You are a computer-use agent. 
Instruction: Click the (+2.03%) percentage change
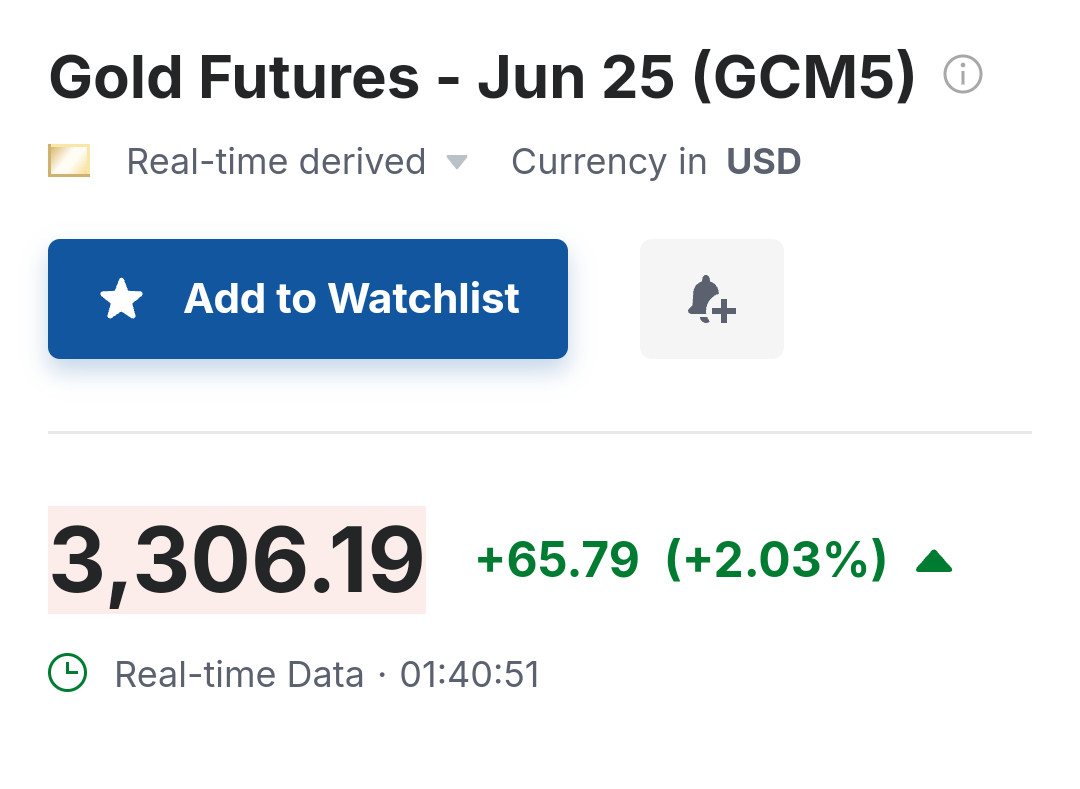click(776, 560)
